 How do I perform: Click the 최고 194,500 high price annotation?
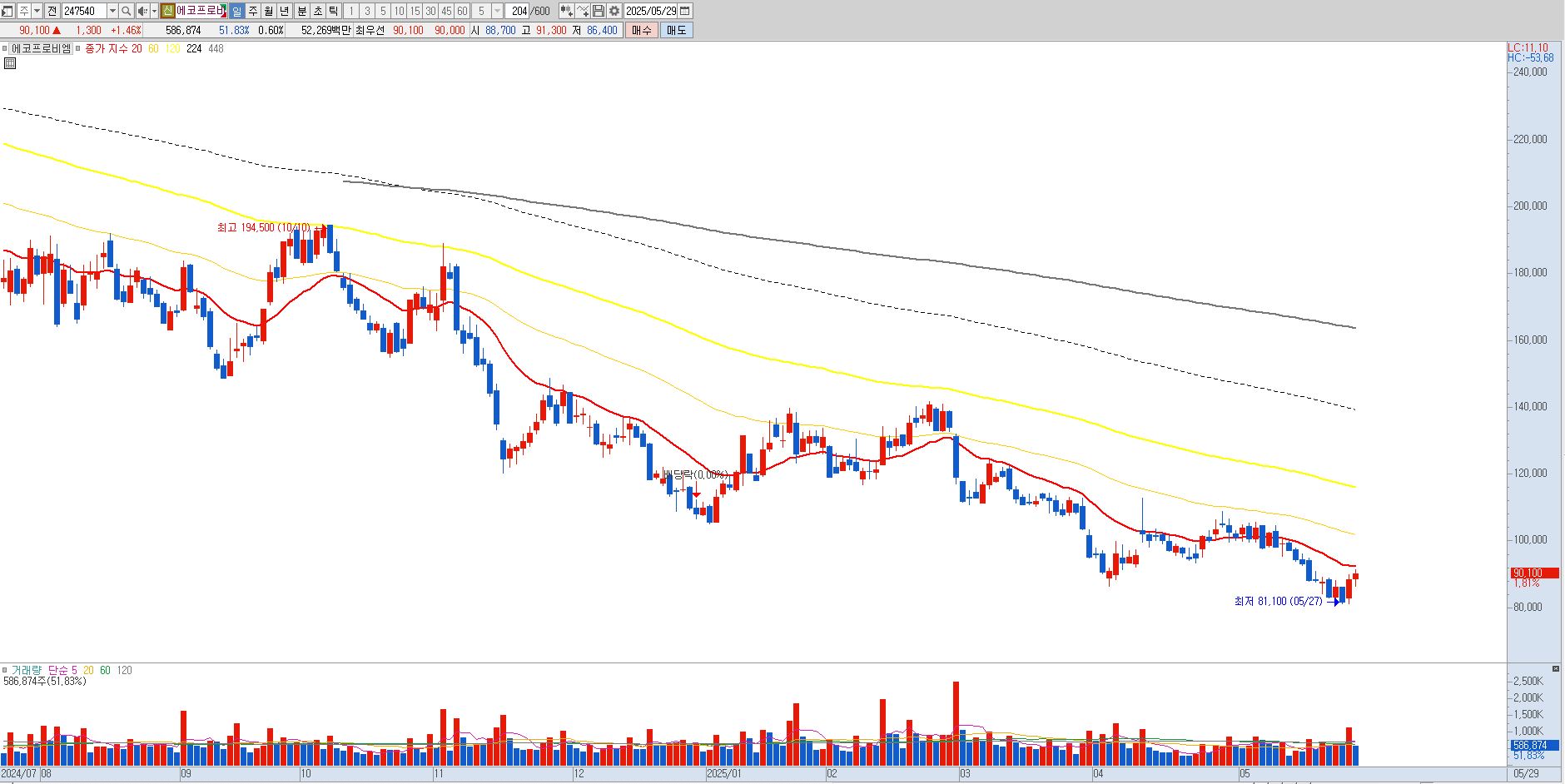click(263, 227)
